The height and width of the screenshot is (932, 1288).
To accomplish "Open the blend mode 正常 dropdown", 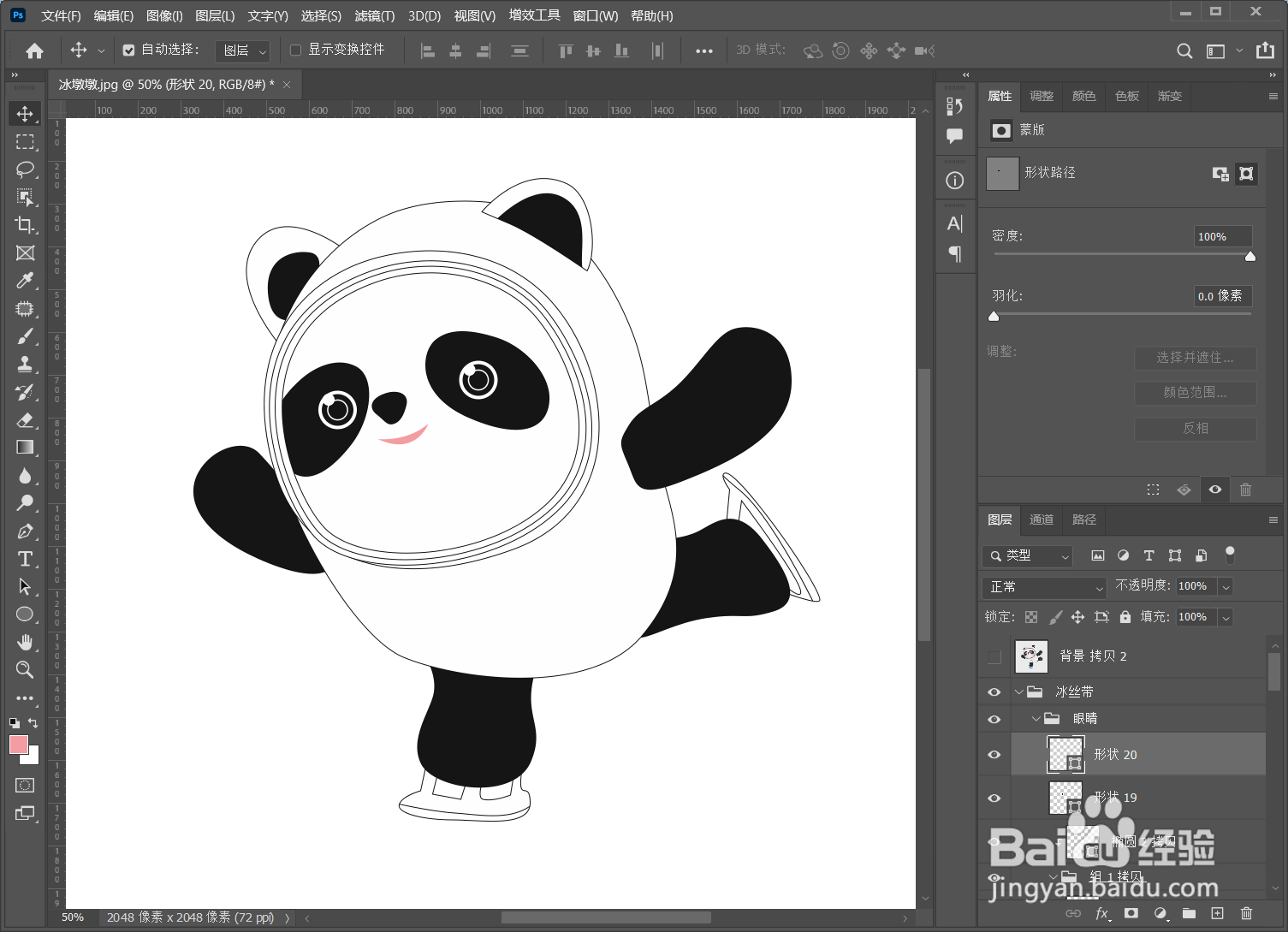I will (1045, 587).
